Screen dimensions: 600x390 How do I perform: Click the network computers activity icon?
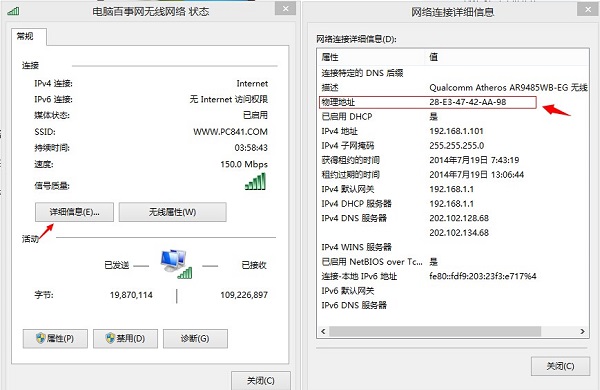176,264
